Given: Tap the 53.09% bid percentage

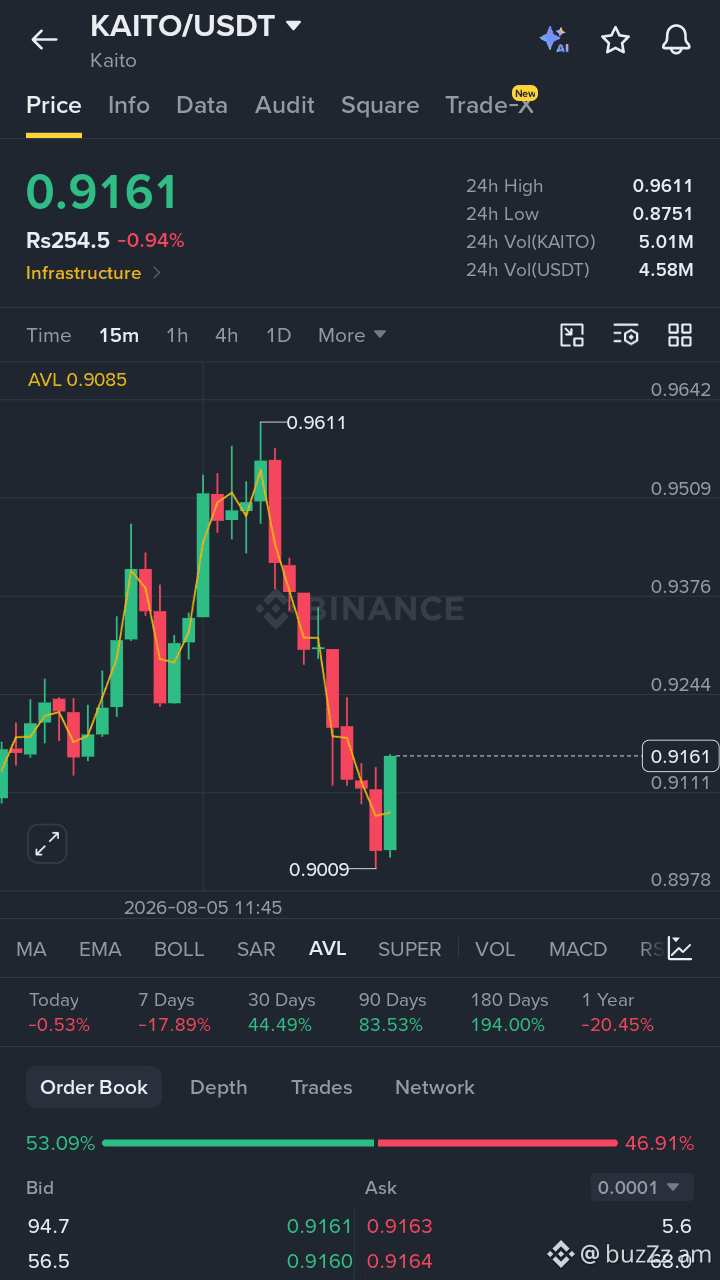Looking at the screenshot, I should [61, 1143].
